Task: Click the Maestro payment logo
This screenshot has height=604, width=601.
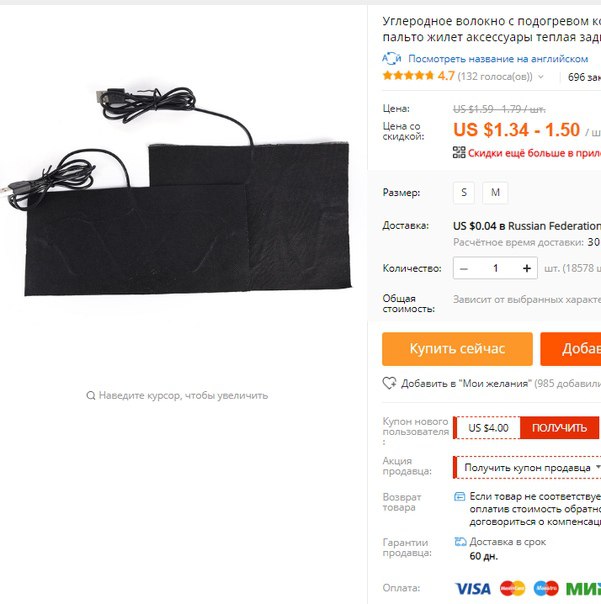Action: click(546, 588)
